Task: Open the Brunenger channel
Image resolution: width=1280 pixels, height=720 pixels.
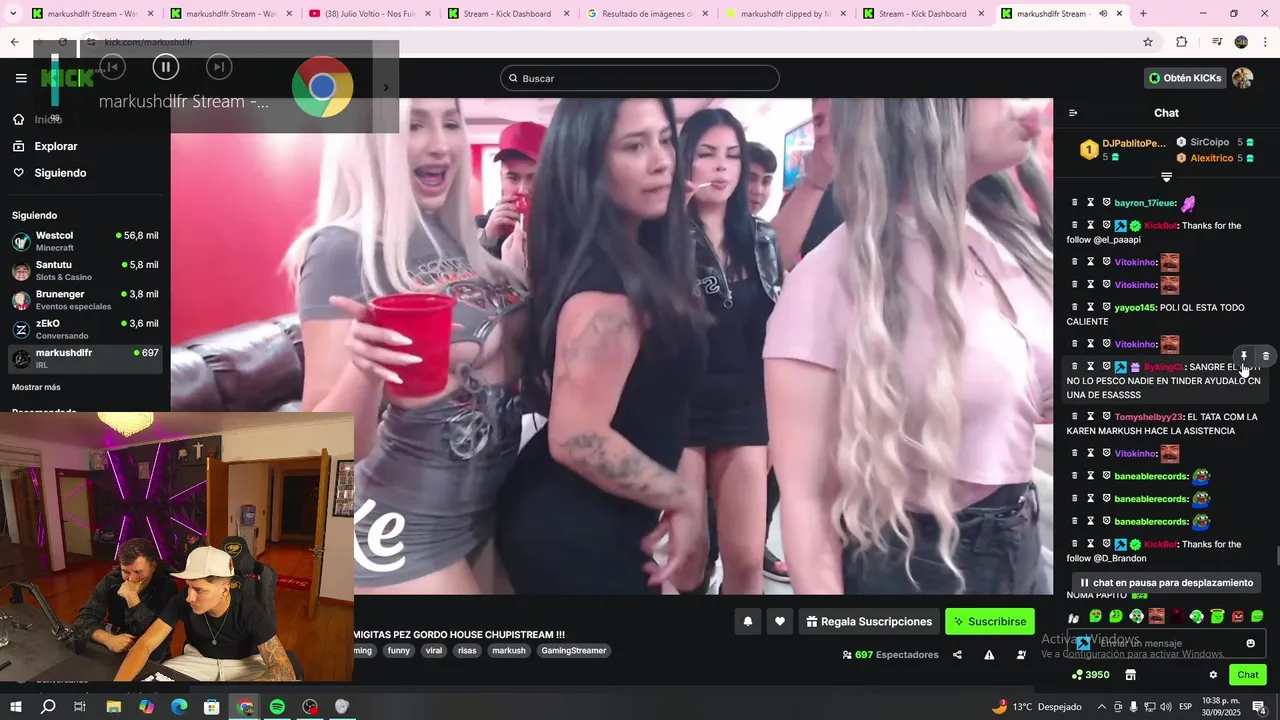Action: click(x=85, y=300)
